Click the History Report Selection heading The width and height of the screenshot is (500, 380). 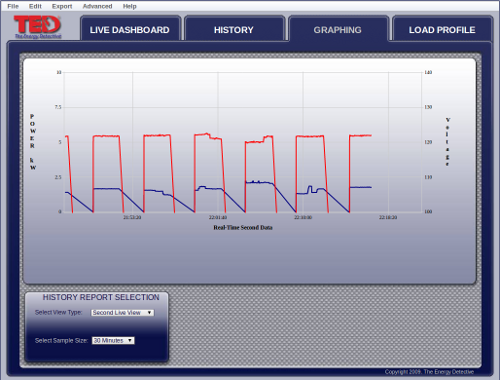pyautogui.click(x=101, y=297)
